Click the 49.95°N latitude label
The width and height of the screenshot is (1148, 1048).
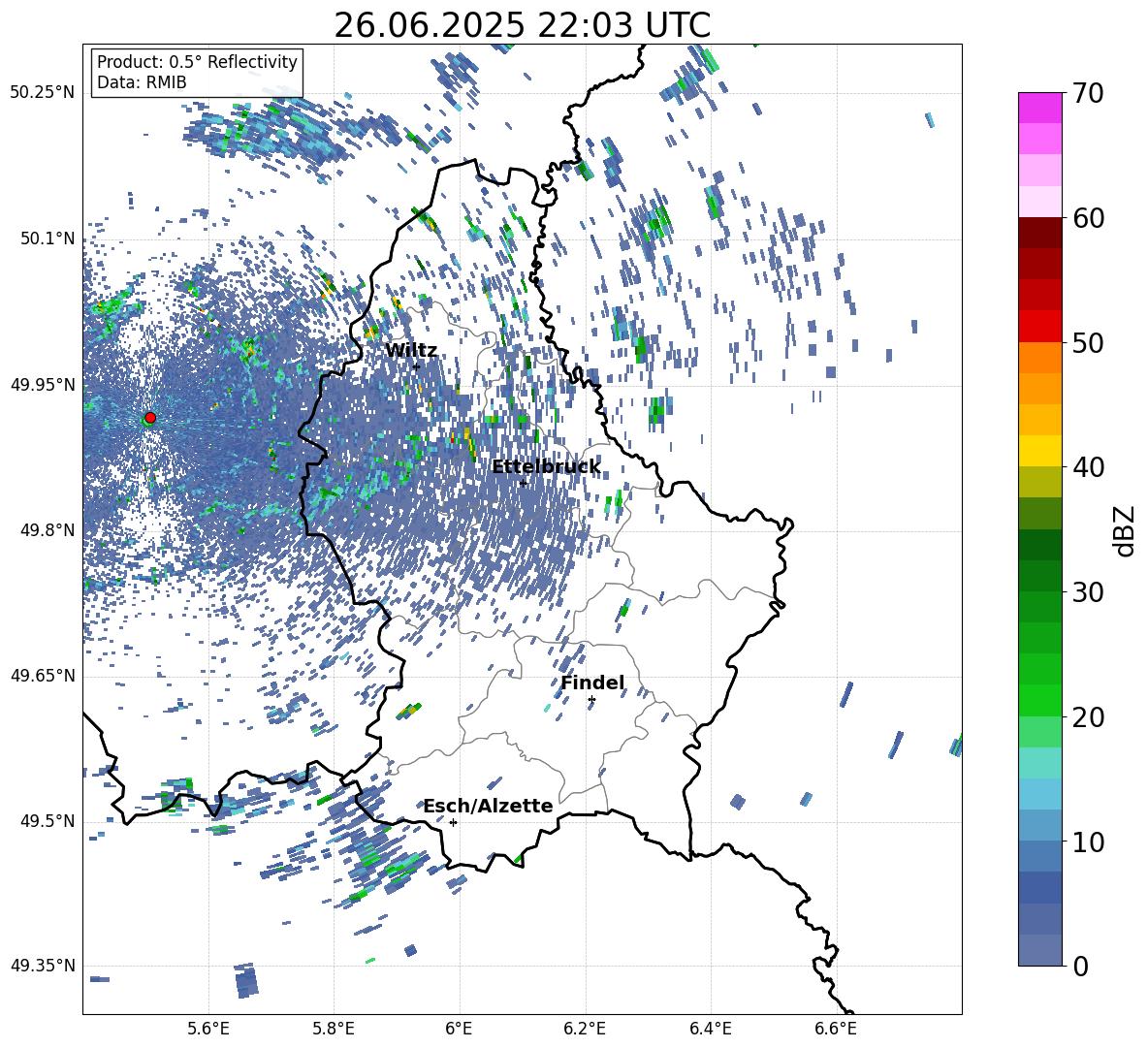43,384
